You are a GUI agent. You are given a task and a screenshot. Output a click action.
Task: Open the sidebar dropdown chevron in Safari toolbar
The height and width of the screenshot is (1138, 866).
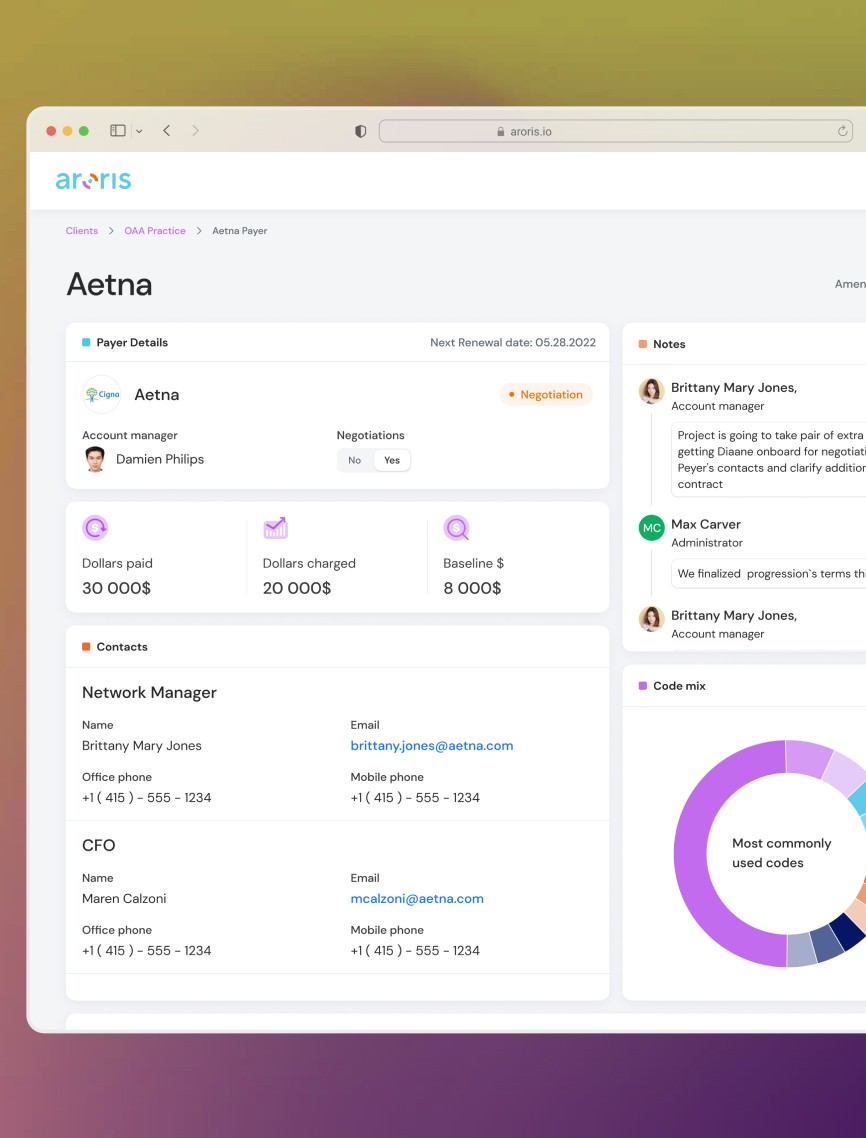139,131
